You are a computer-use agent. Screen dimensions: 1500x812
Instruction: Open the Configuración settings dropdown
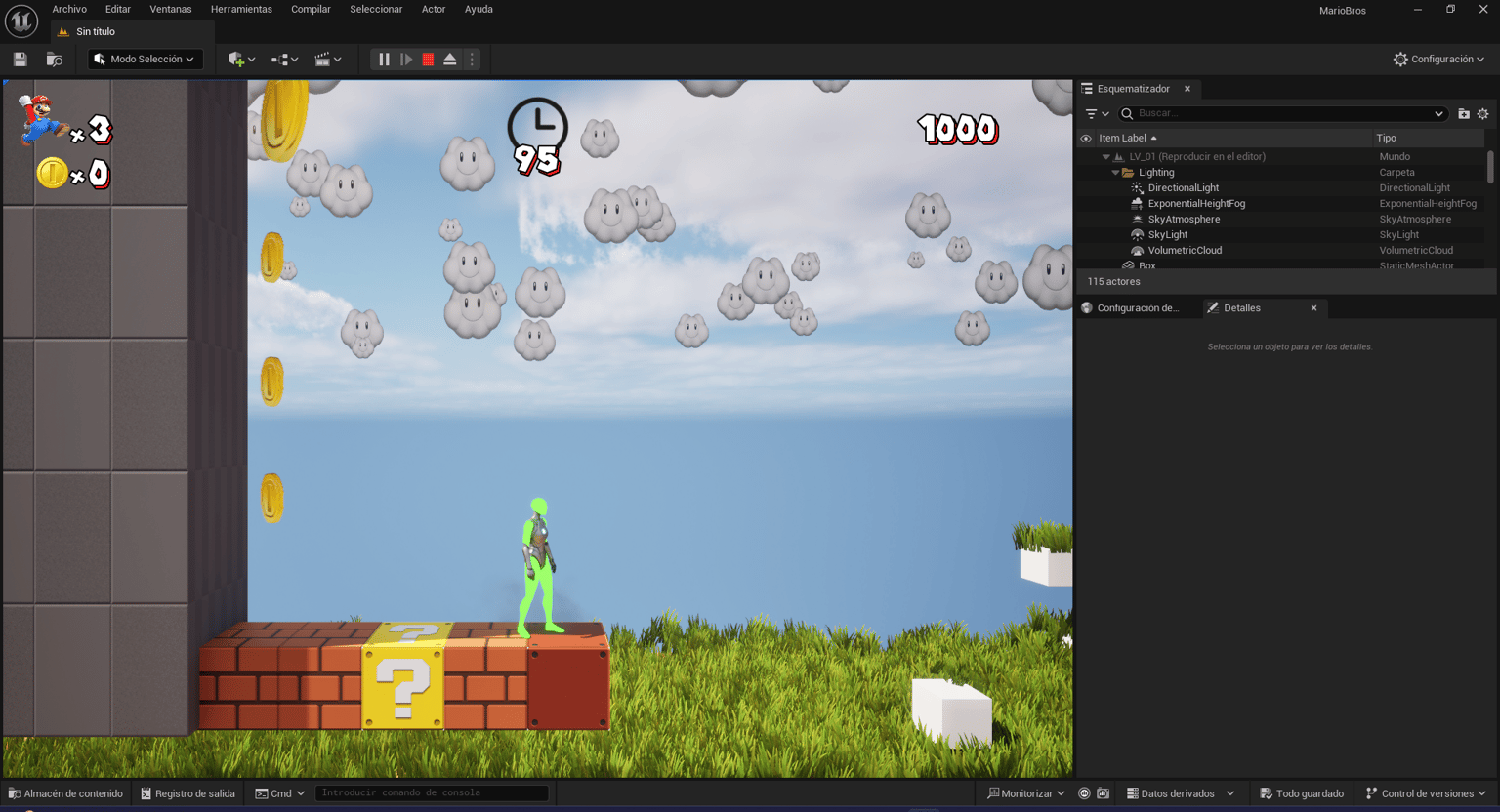1438,60
